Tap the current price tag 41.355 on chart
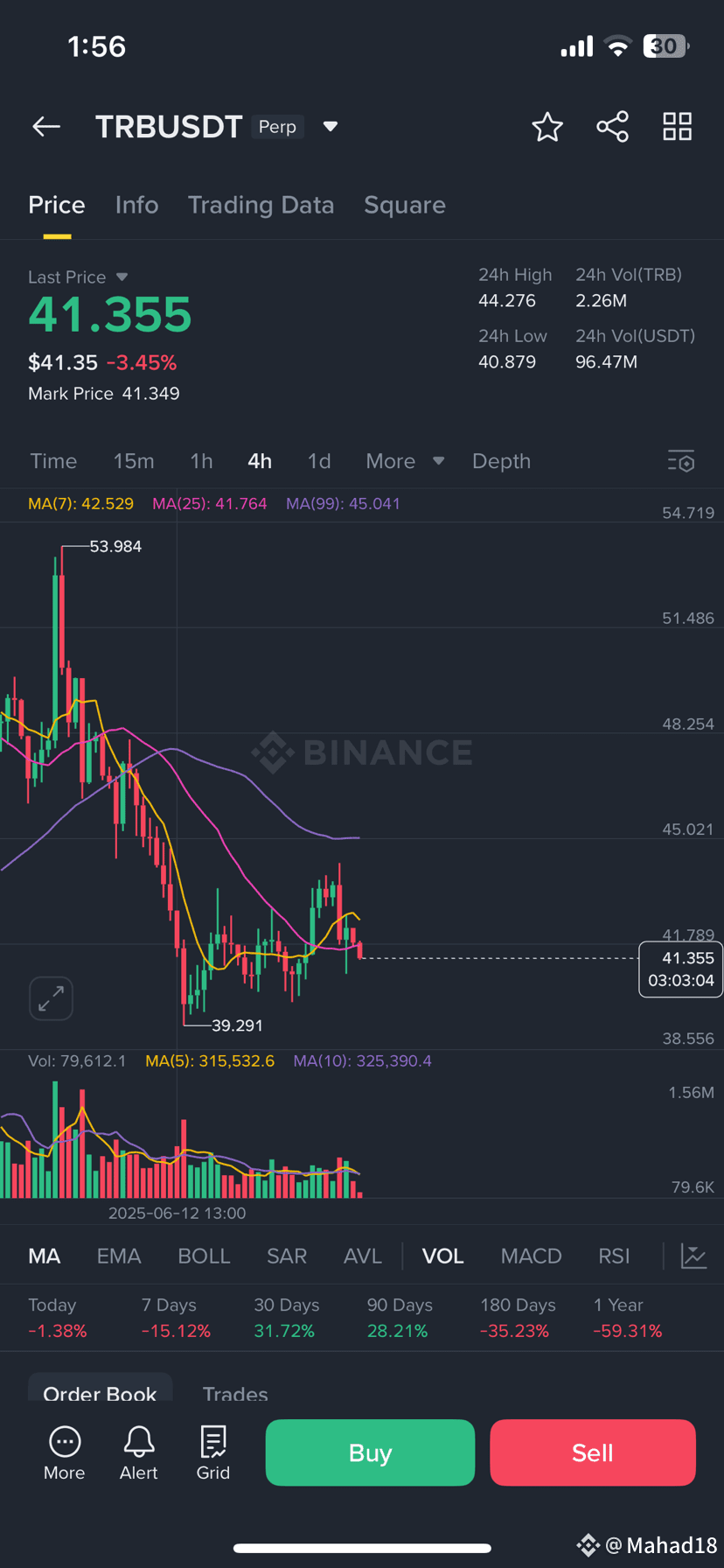The image size is (724, 1568). 681,969
